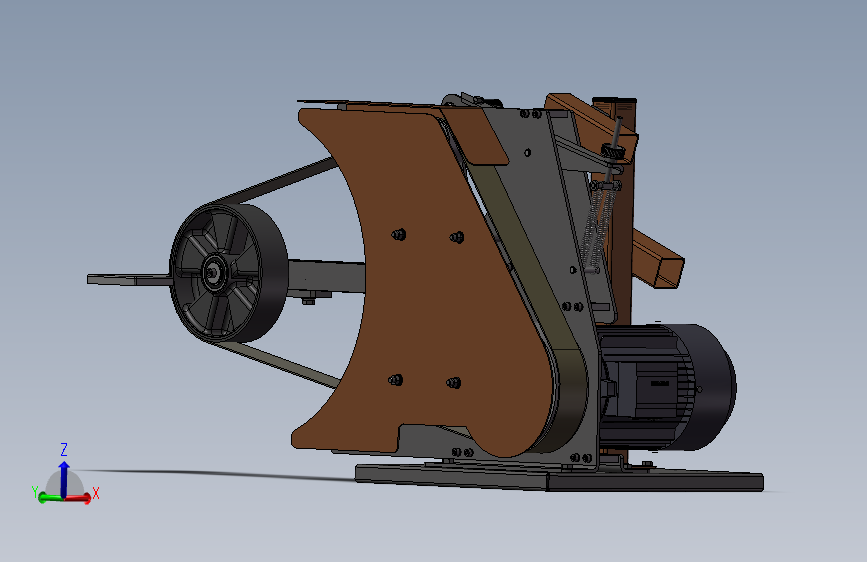Viewport: 867px width, 562px height.
Task: Select the flat tool rest bar left of the wheel
Action: click(x=129, y=280)
